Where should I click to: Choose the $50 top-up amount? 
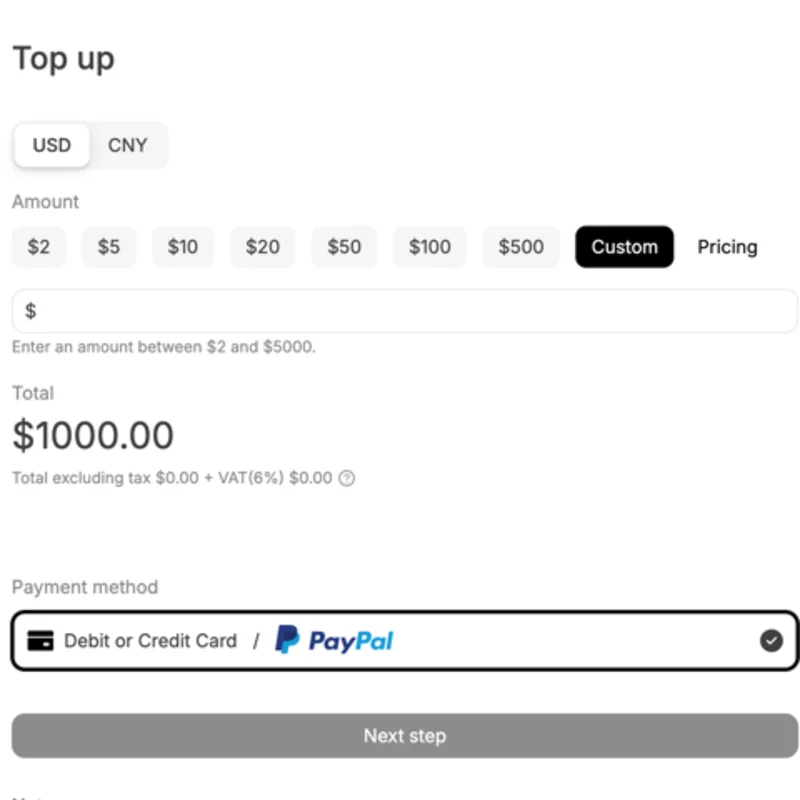pos(344,247)
